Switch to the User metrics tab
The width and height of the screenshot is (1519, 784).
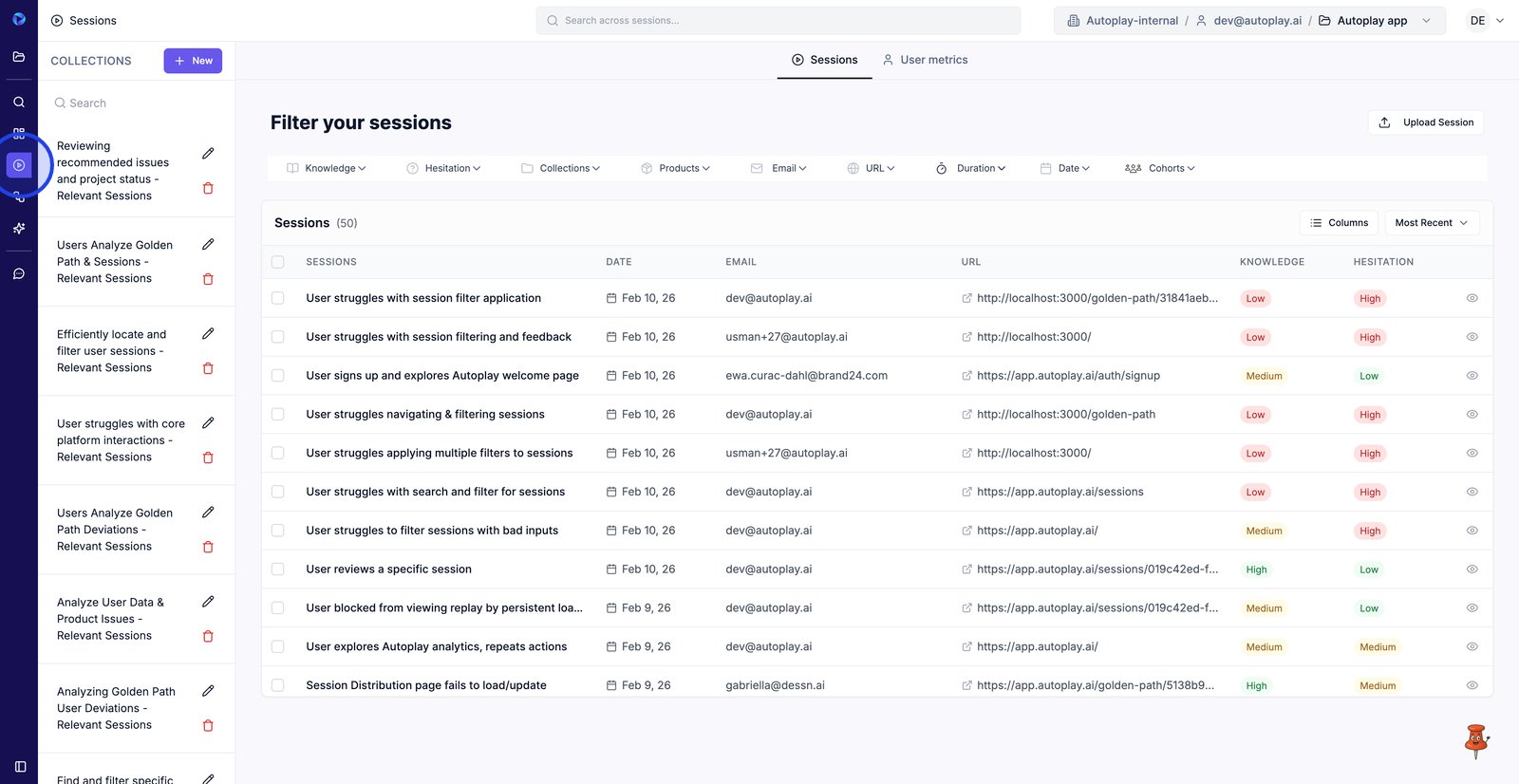[925, 60]
